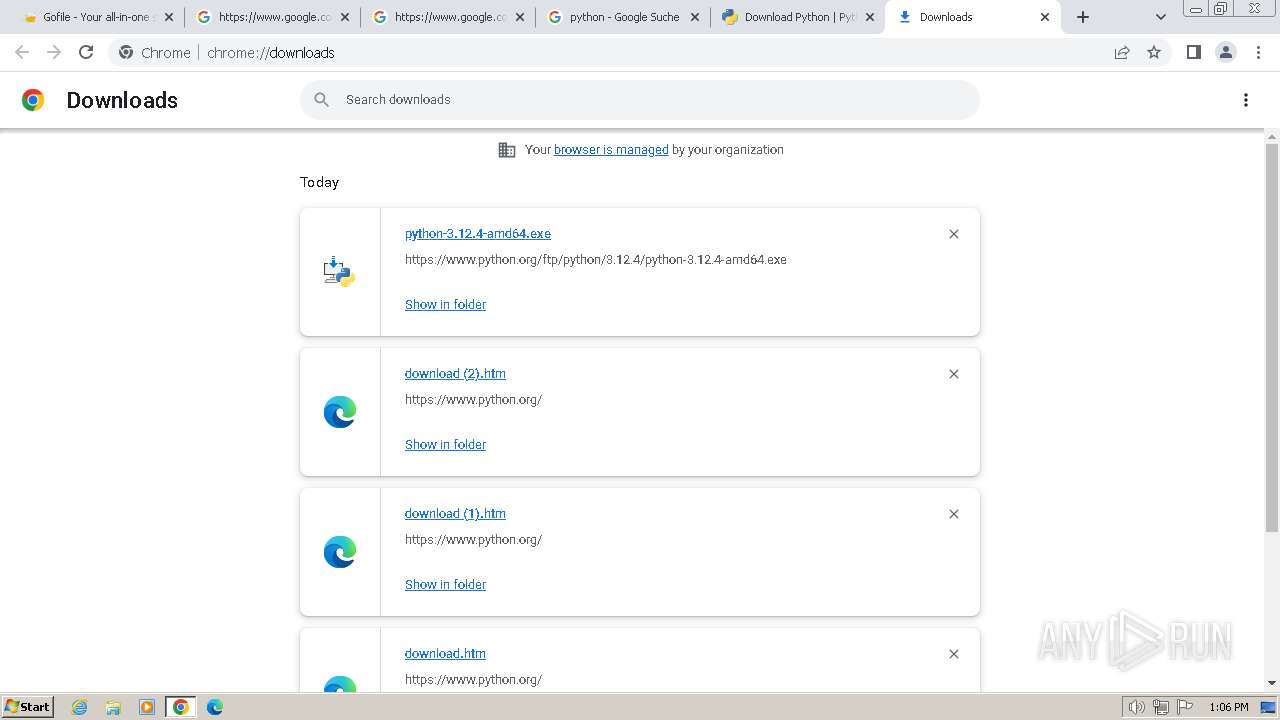1280x720 pixels.
Task: Open the side panel icon
Action: tap(1193, 52)
